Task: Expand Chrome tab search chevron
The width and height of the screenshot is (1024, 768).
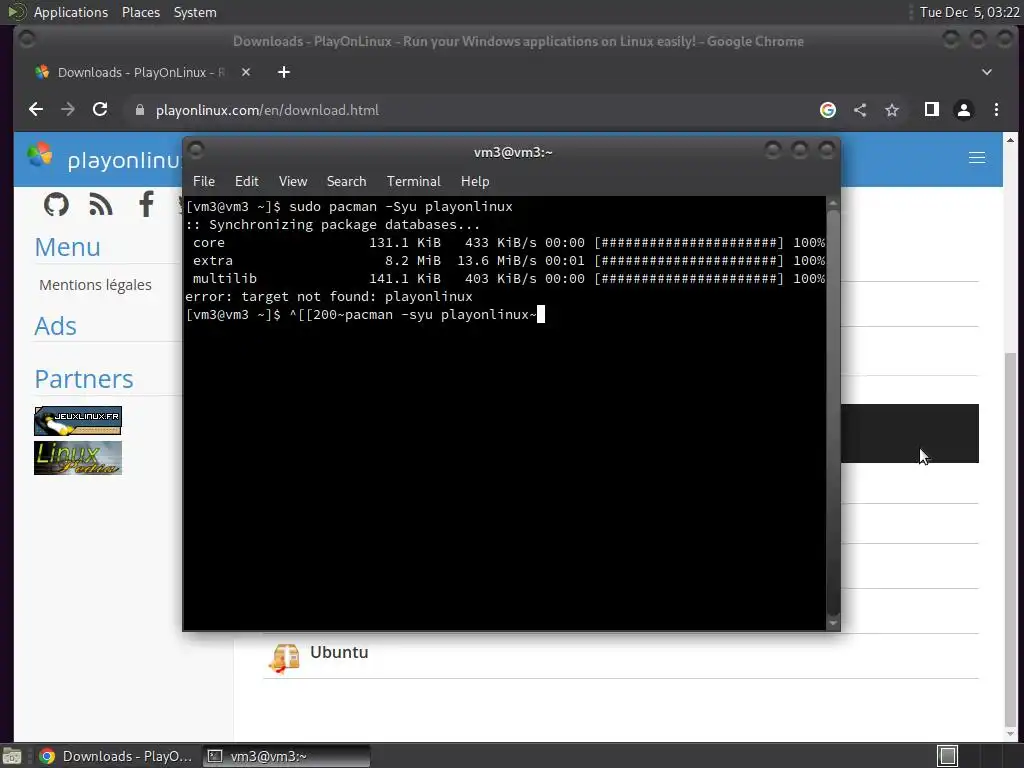Action: pyautogui.click(x=987, y=72)
